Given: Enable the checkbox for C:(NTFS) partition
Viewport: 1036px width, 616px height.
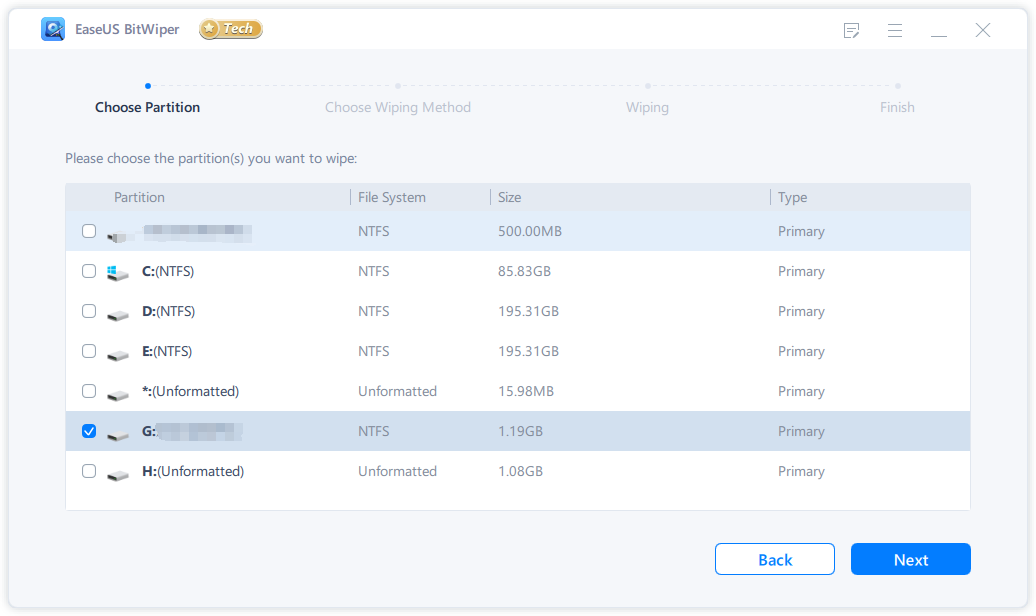Looking at the screenshot, I should point(89,271).
